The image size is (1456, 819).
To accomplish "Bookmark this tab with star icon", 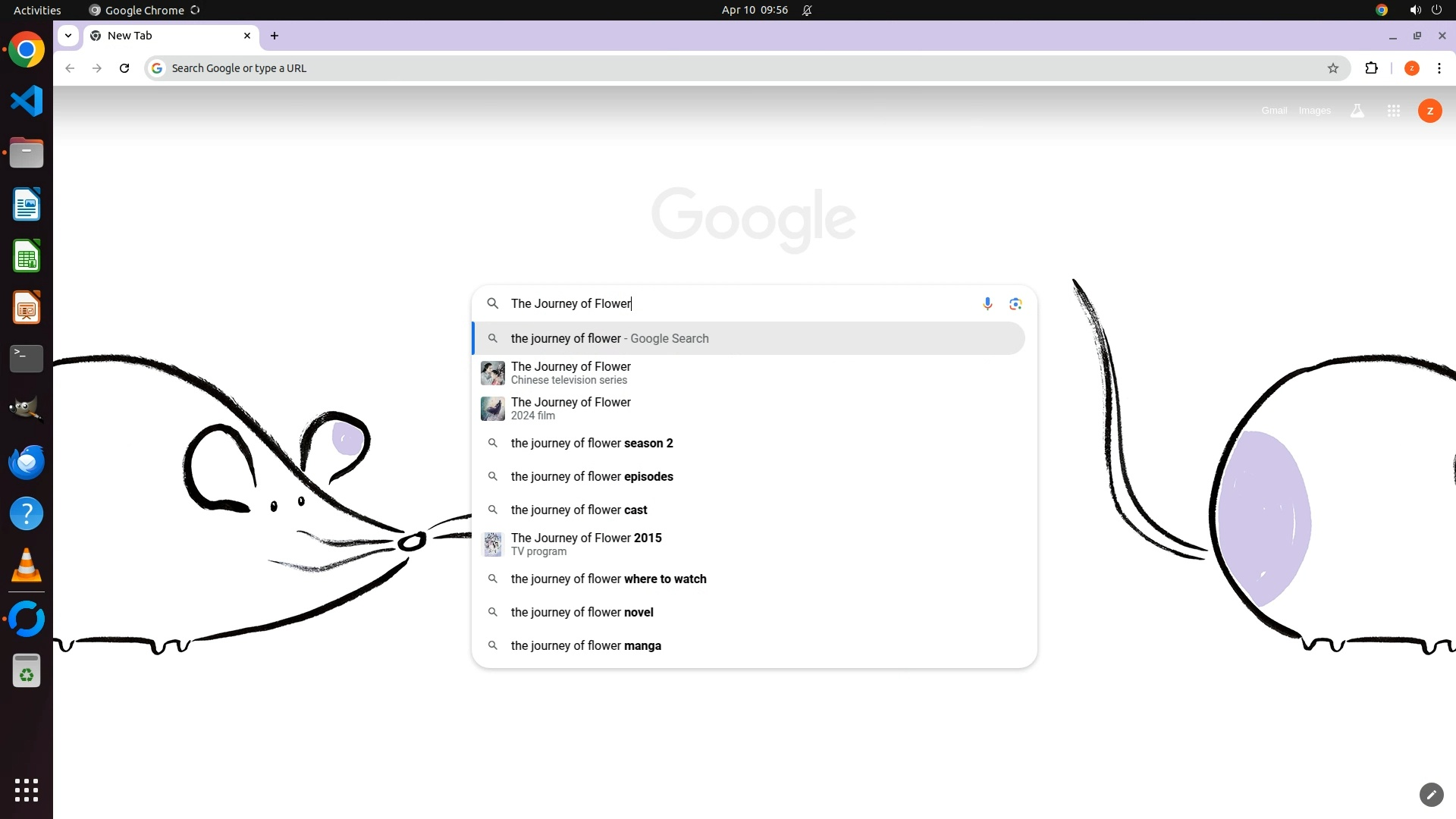I will coord(1333,68).
